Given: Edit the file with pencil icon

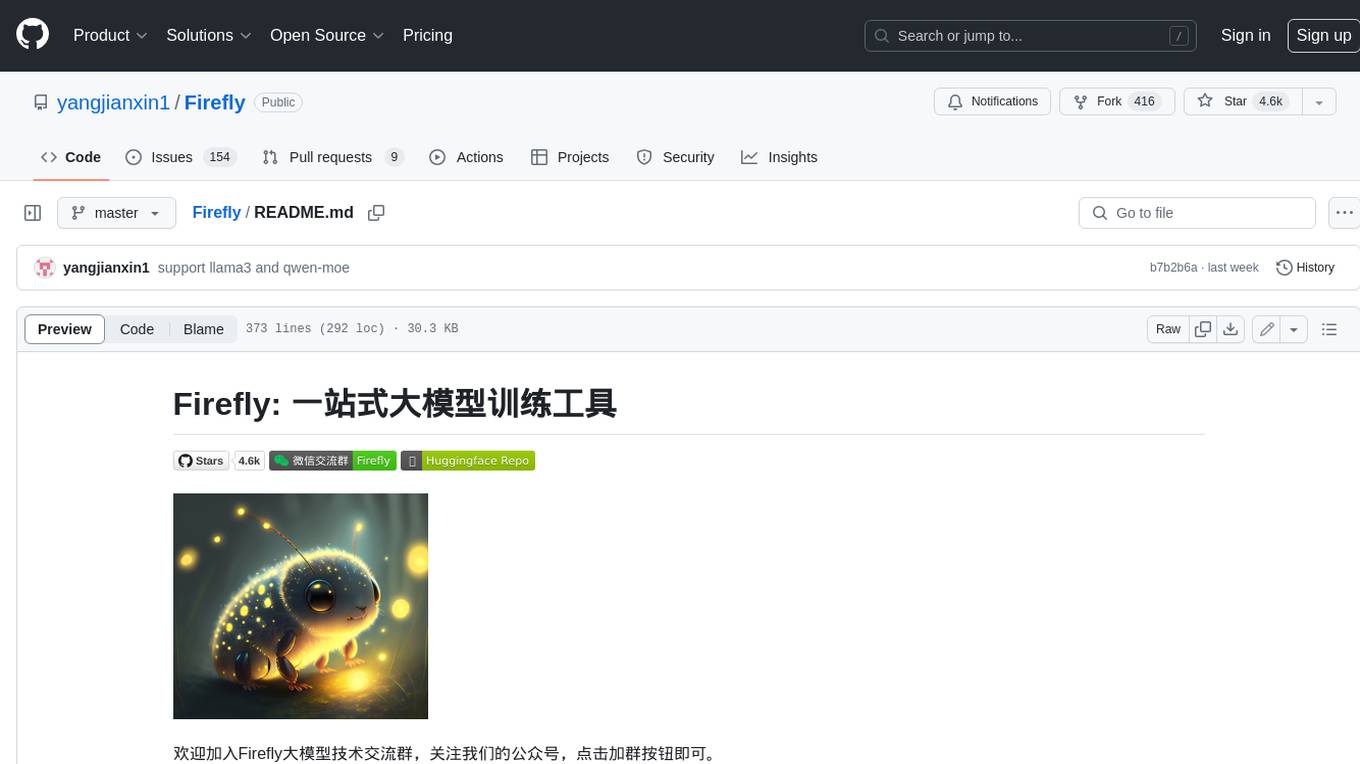Looking at the screenshot, I should point(1267,329).
